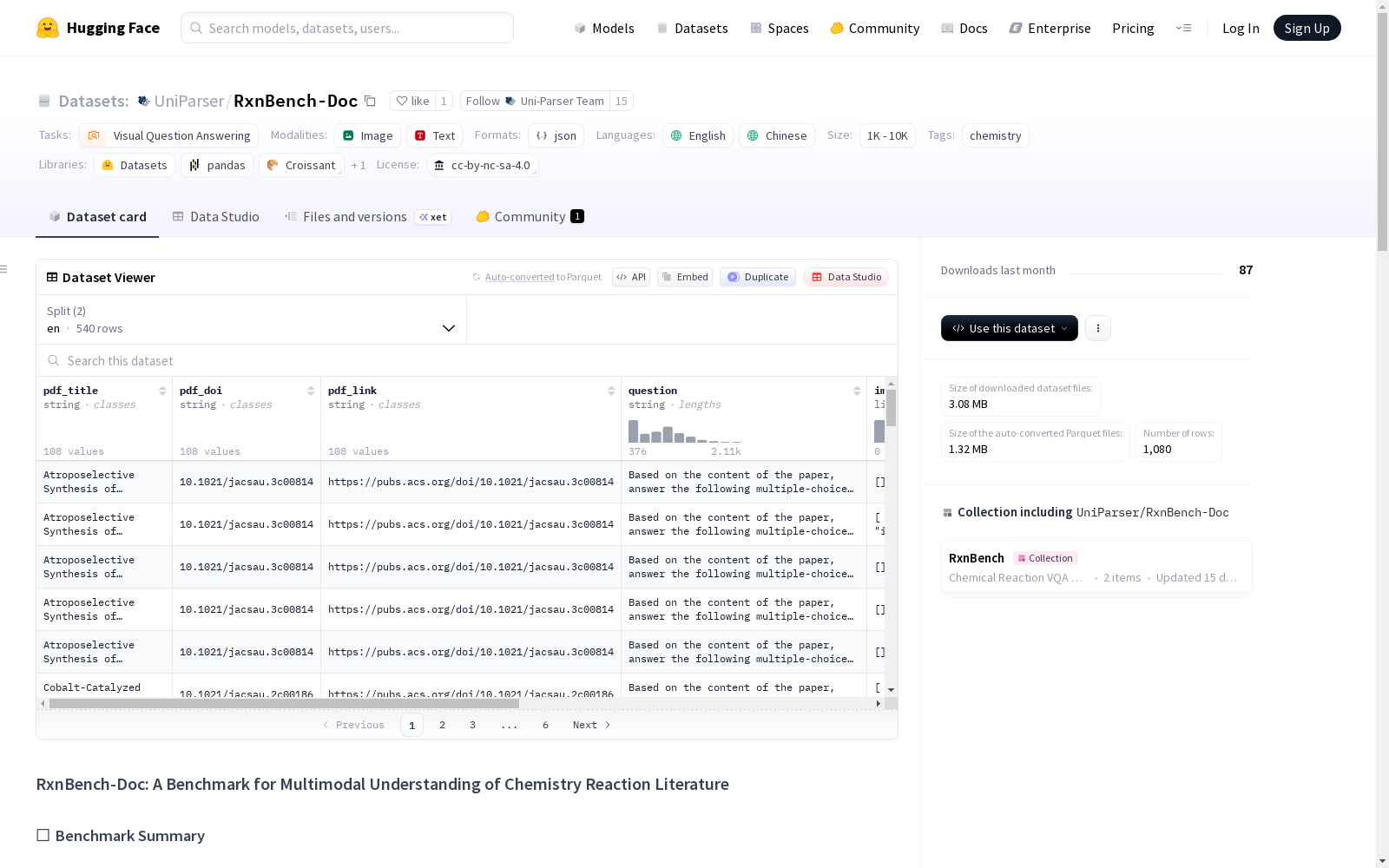The height and width of the screenshot is (868, 1389).
Task: Go to Community in top navigation
Action: 875,28
